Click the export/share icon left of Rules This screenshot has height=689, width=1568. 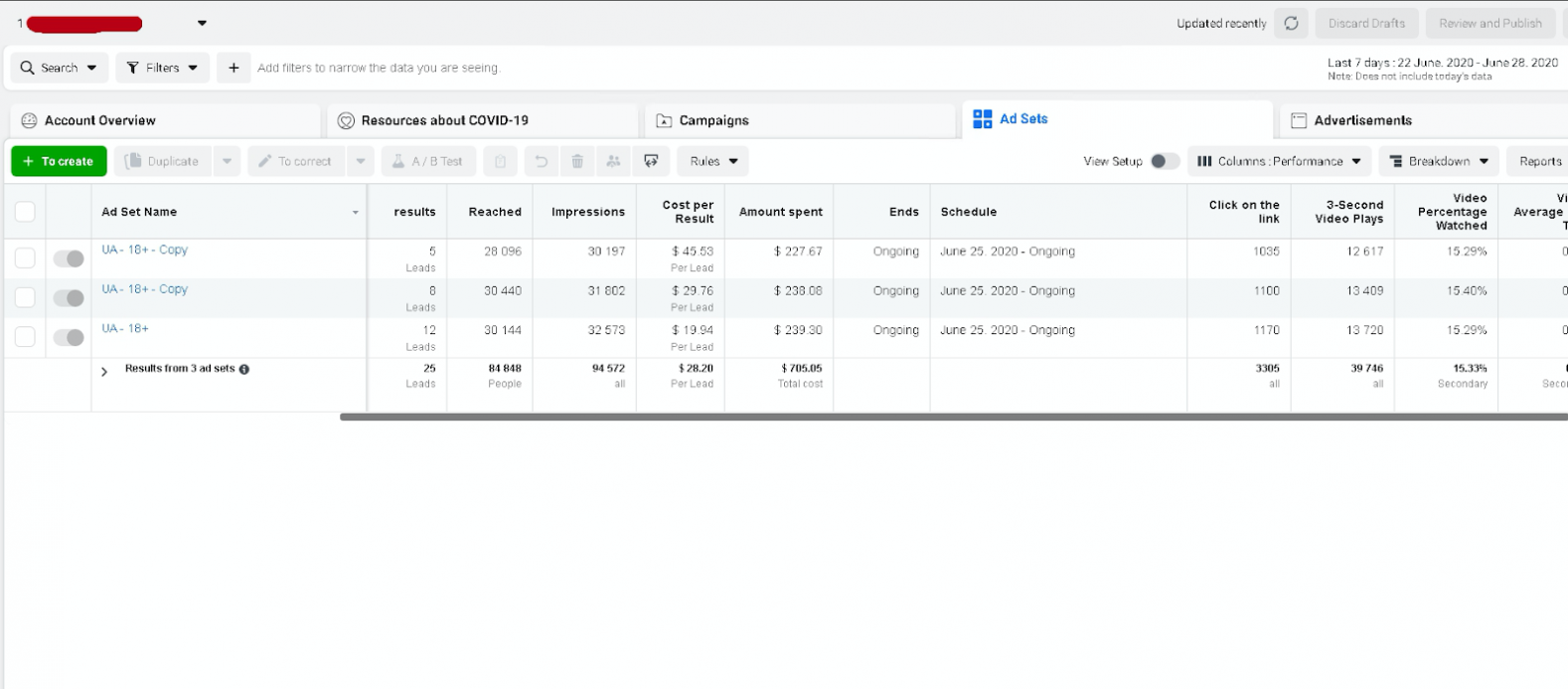point(651,161)
